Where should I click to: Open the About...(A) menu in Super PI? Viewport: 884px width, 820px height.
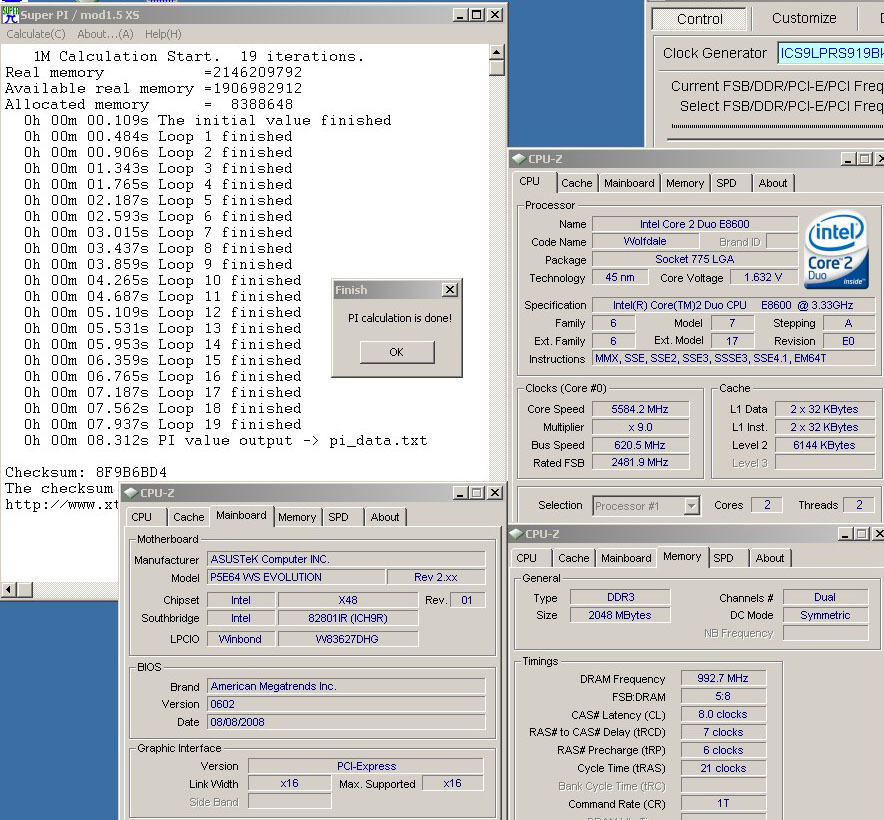tap(105, 34)
